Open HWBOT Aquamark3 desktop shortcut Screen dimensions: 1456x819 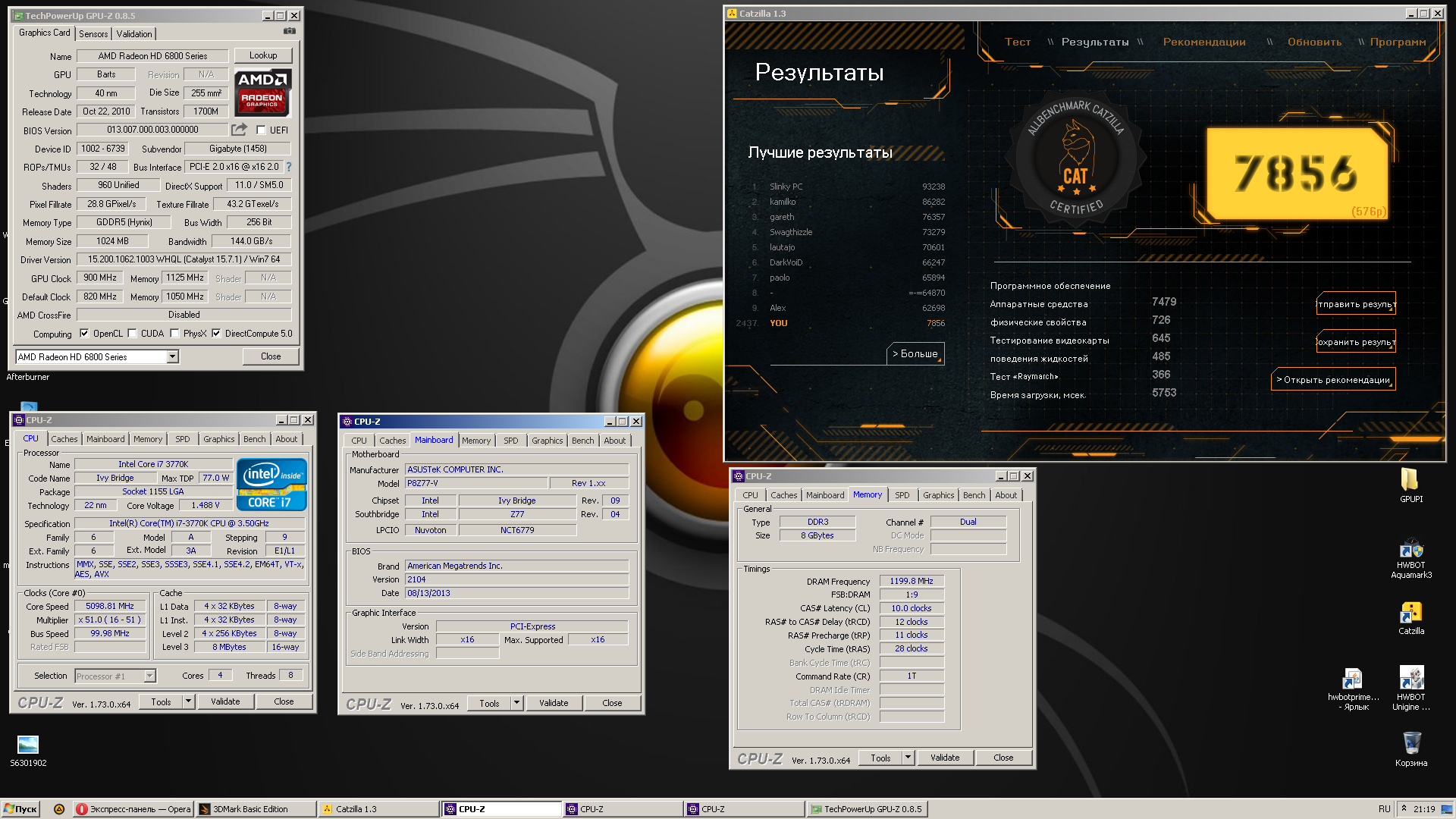tap(1410, 559)
